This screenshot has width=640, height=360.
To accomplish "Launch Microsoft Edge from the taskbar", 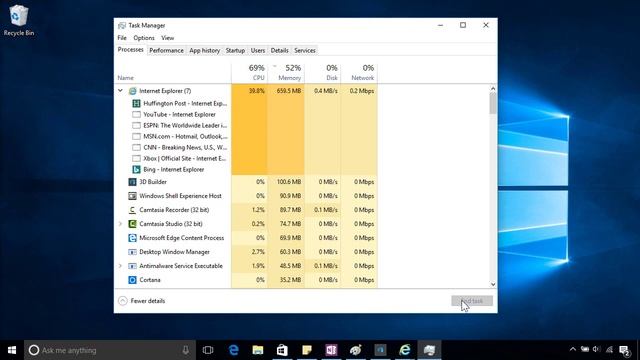I will (x=233, y=350).
